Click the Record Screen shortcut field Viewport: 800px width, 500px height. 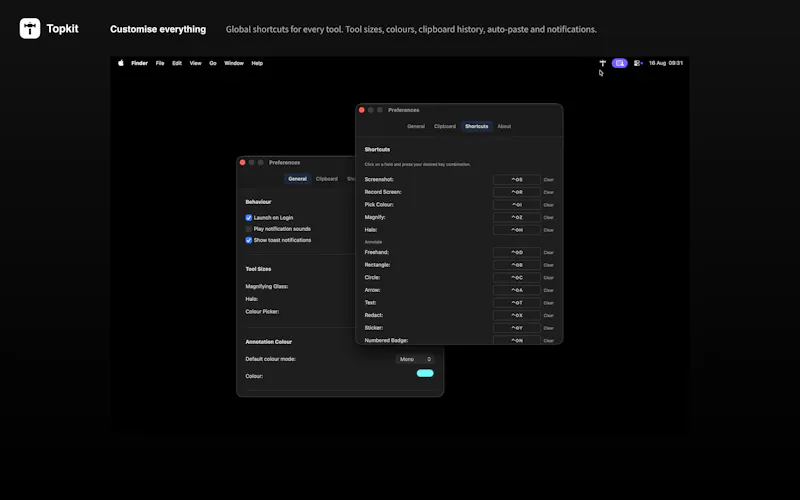coord(517,192)
